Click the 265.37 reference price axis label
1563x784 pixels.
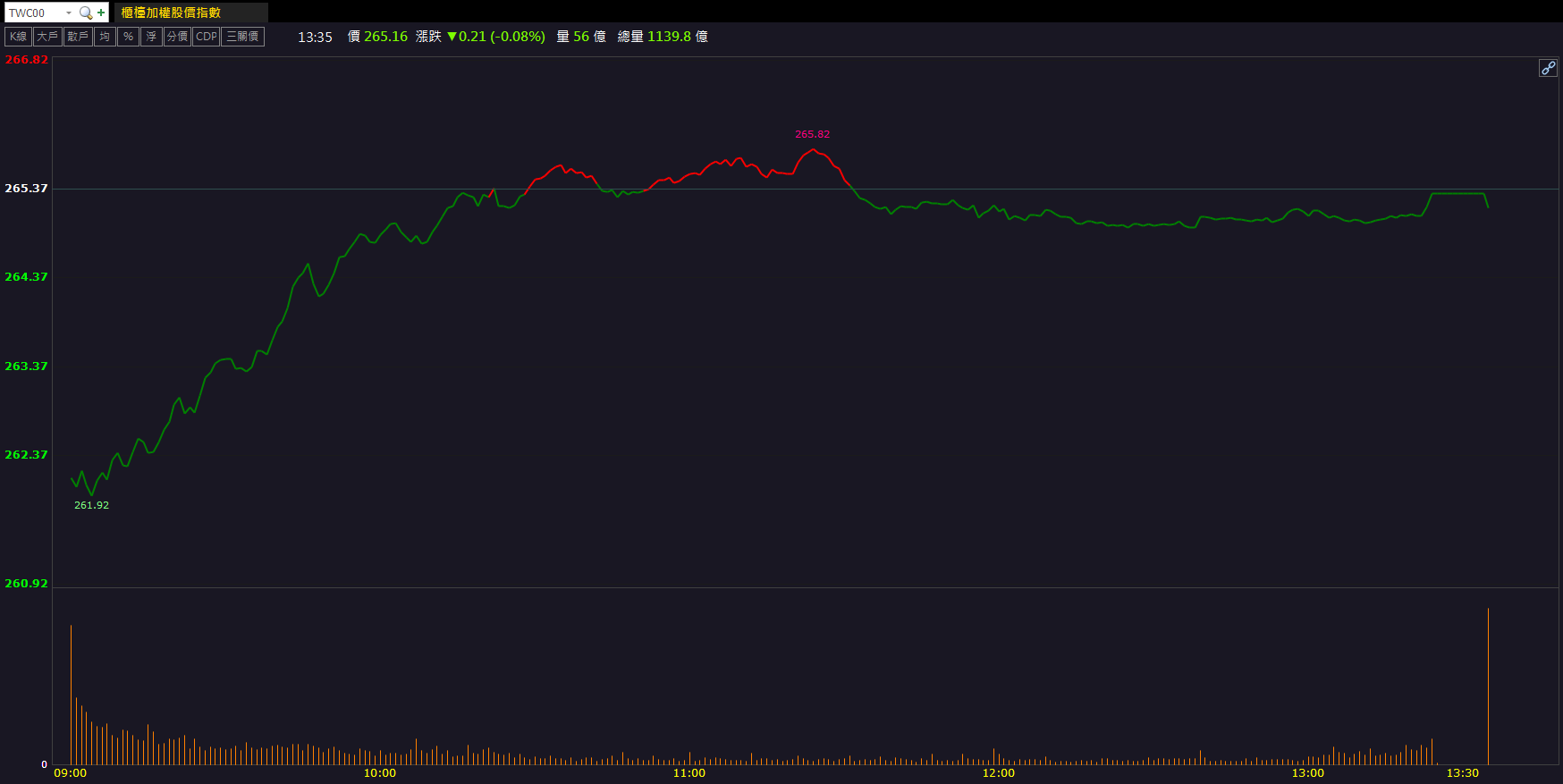pyautogui.click(x=26, y=189)
